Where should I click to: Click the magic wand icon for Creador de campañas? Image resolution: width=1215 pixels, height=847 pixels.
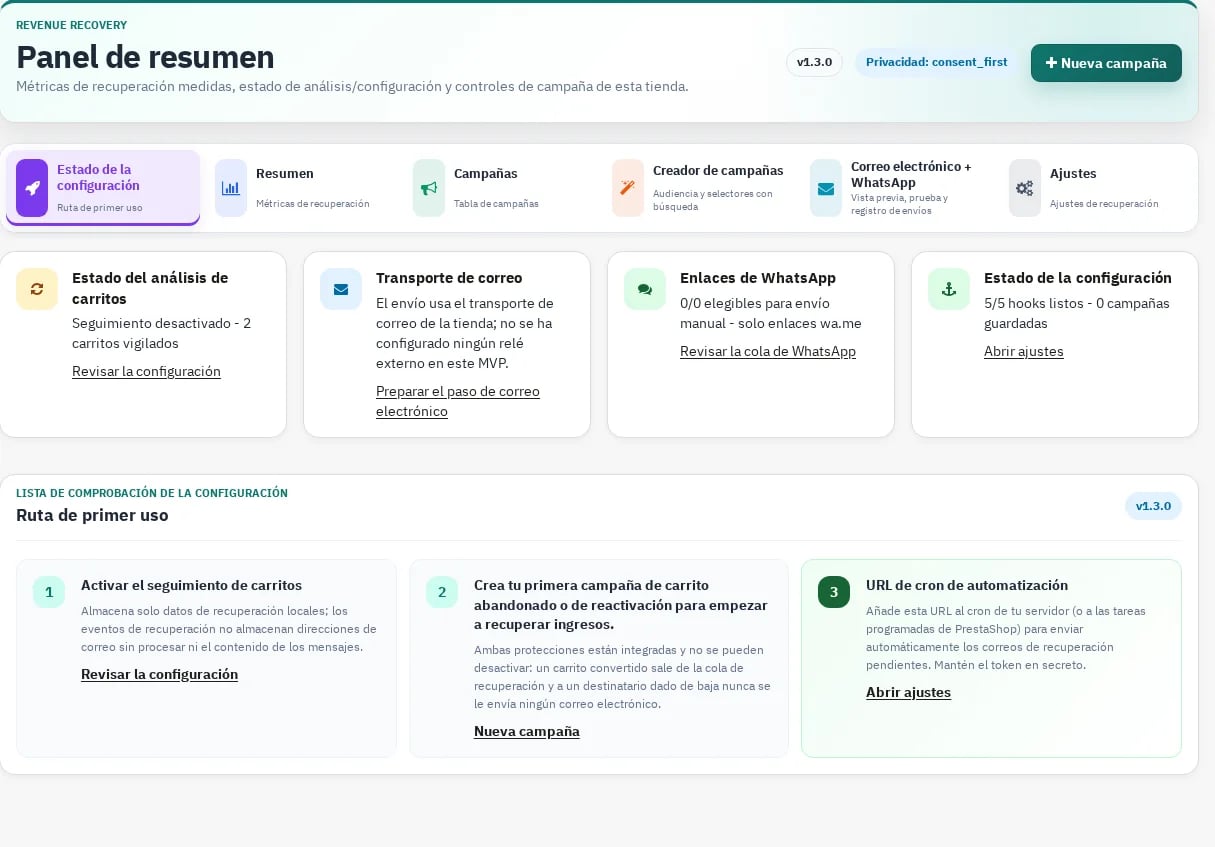click(628, 188)
